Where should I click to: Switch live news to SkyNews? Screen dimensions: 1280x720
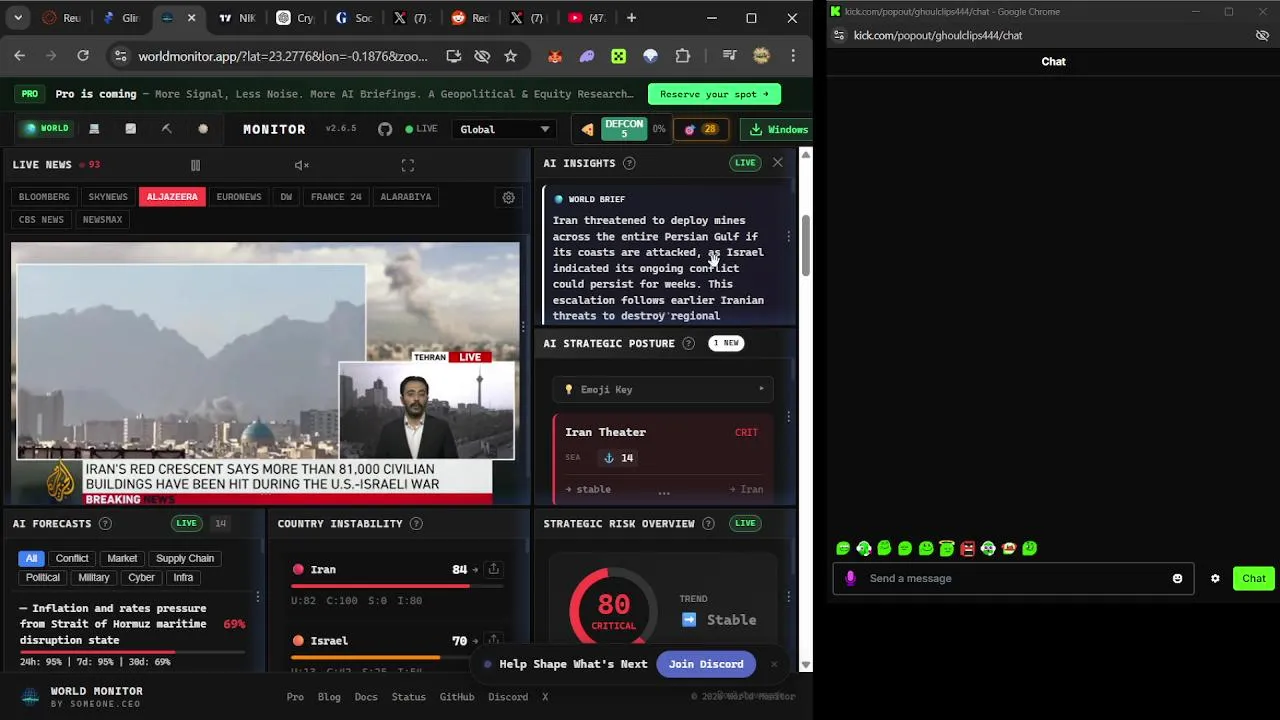point(108,197)
